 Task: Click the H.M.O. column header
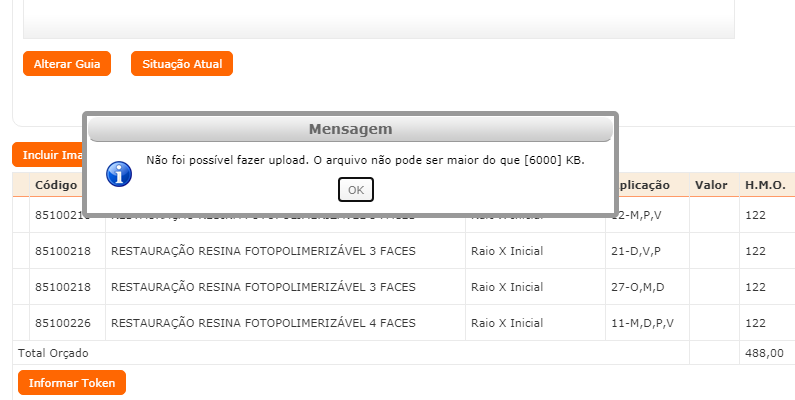tap(765, 185)
